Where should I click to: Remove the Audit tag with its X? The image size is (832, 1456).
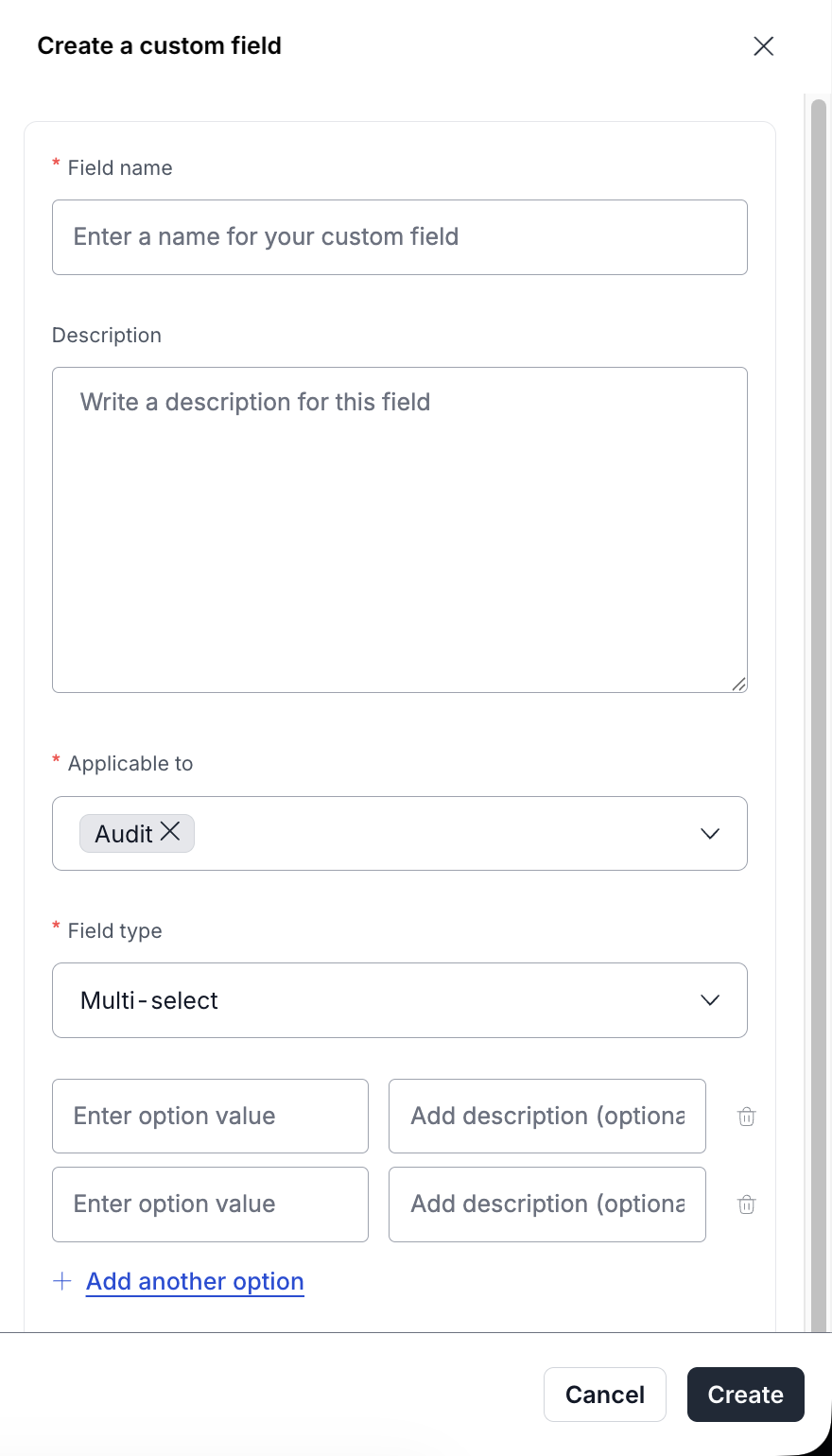pyautogui.click(x=170, y=831)
